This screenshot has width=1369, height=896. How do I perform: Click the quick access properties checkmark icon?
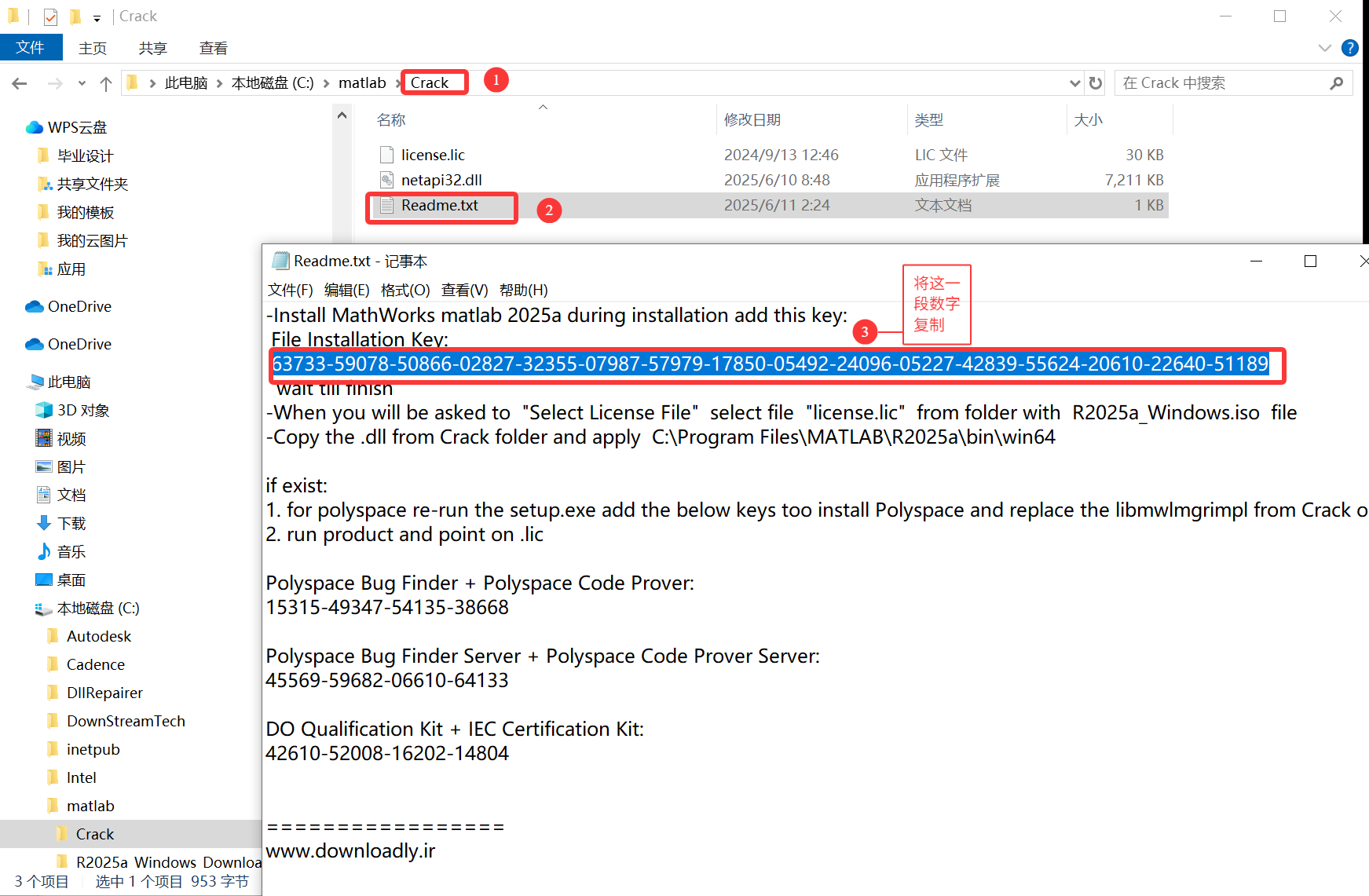pyautogui.click(x=50, y=16)
